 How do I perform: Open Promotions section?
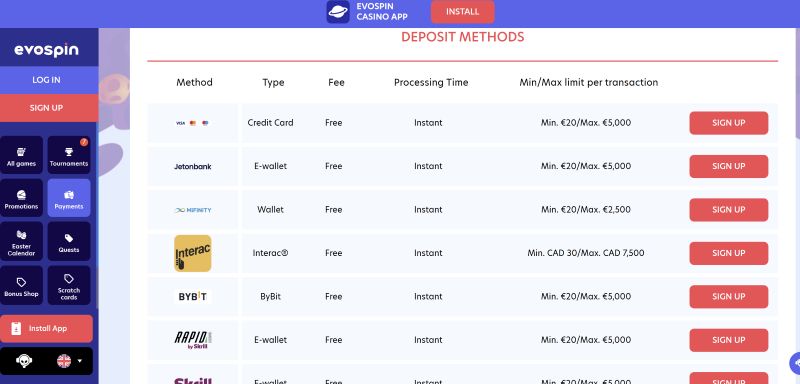click(21, 198)
